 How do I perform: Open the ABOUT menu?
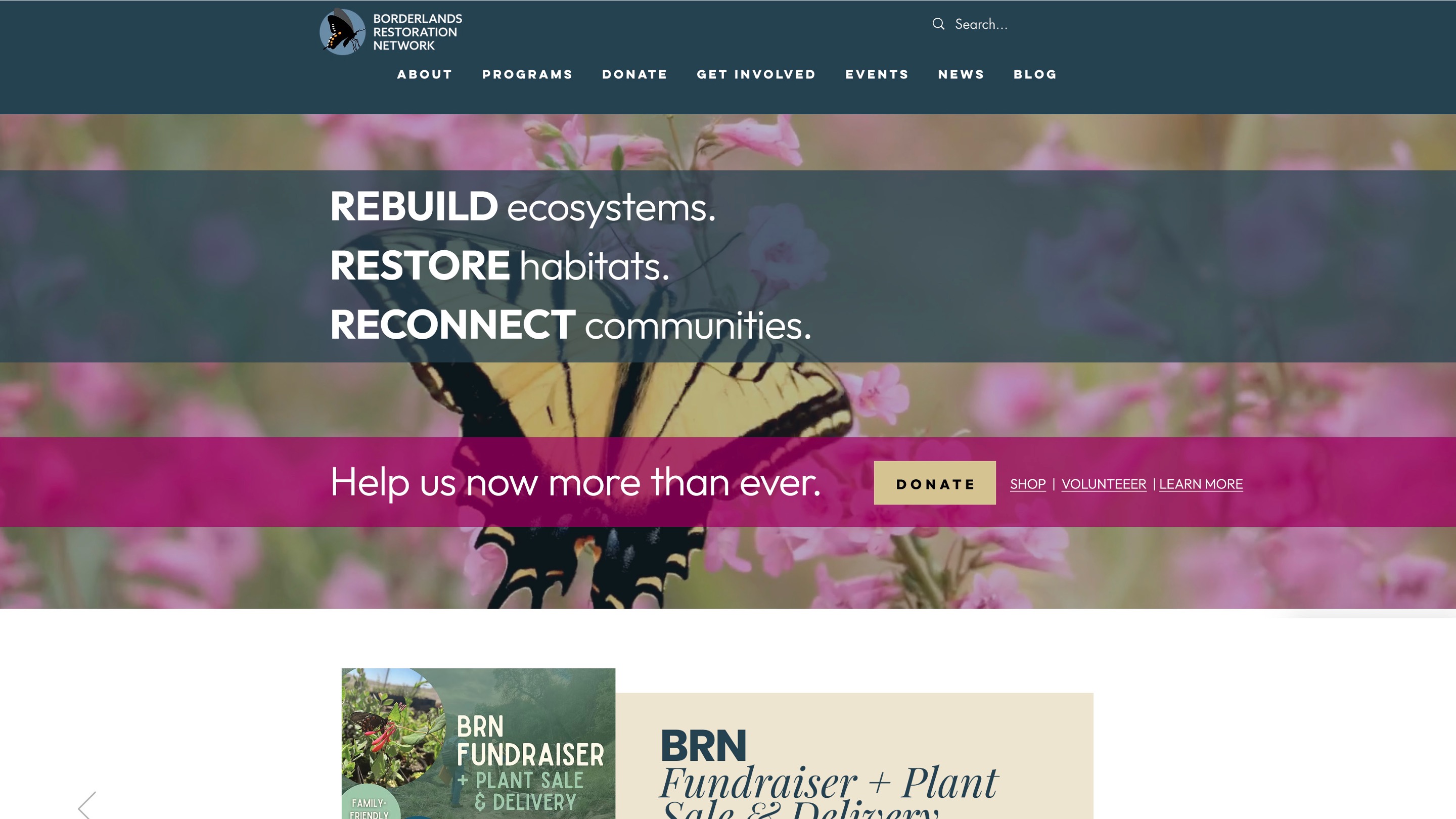click(x=425, y=75)
